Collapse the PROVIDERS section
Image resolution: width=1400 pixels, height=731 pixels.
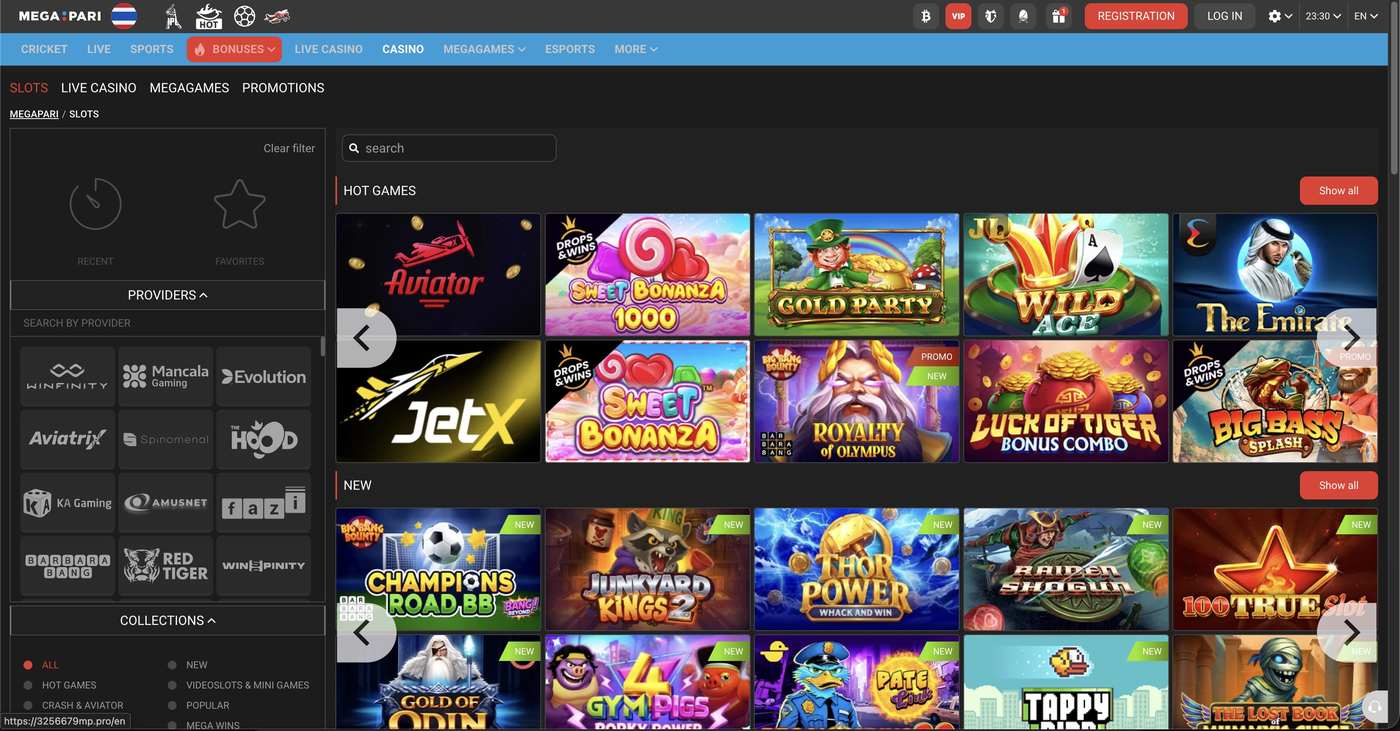point(167,295)
